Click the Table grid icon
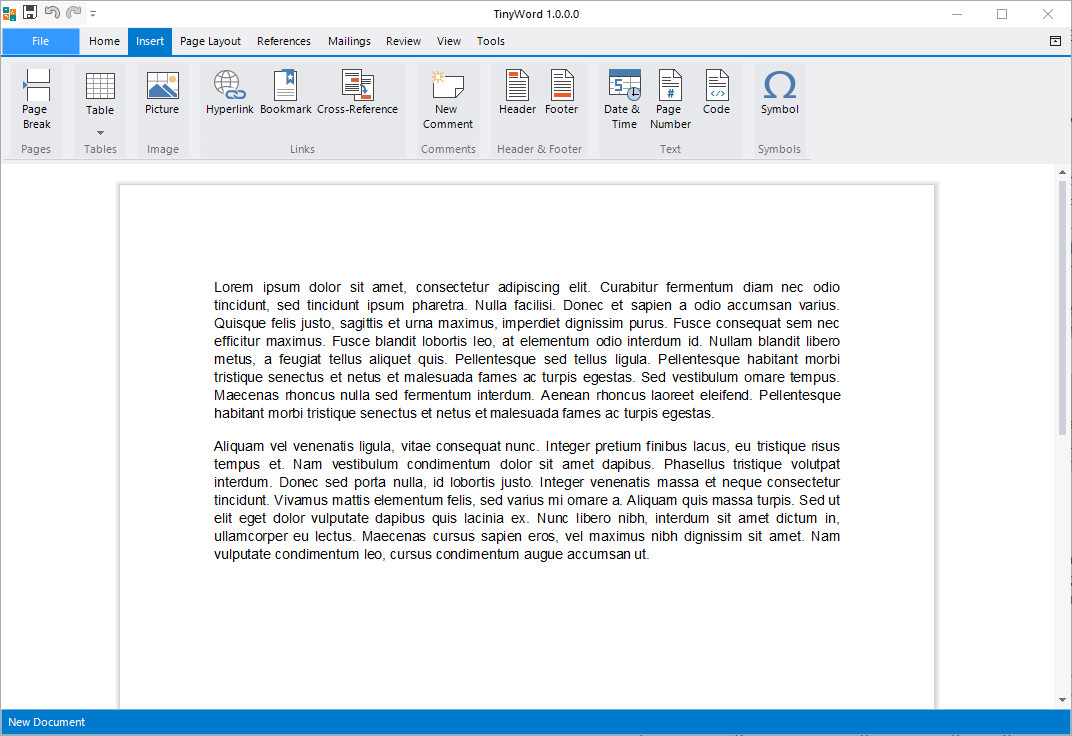The width and height of the screenshot is (1072, 736). point(100,86)
